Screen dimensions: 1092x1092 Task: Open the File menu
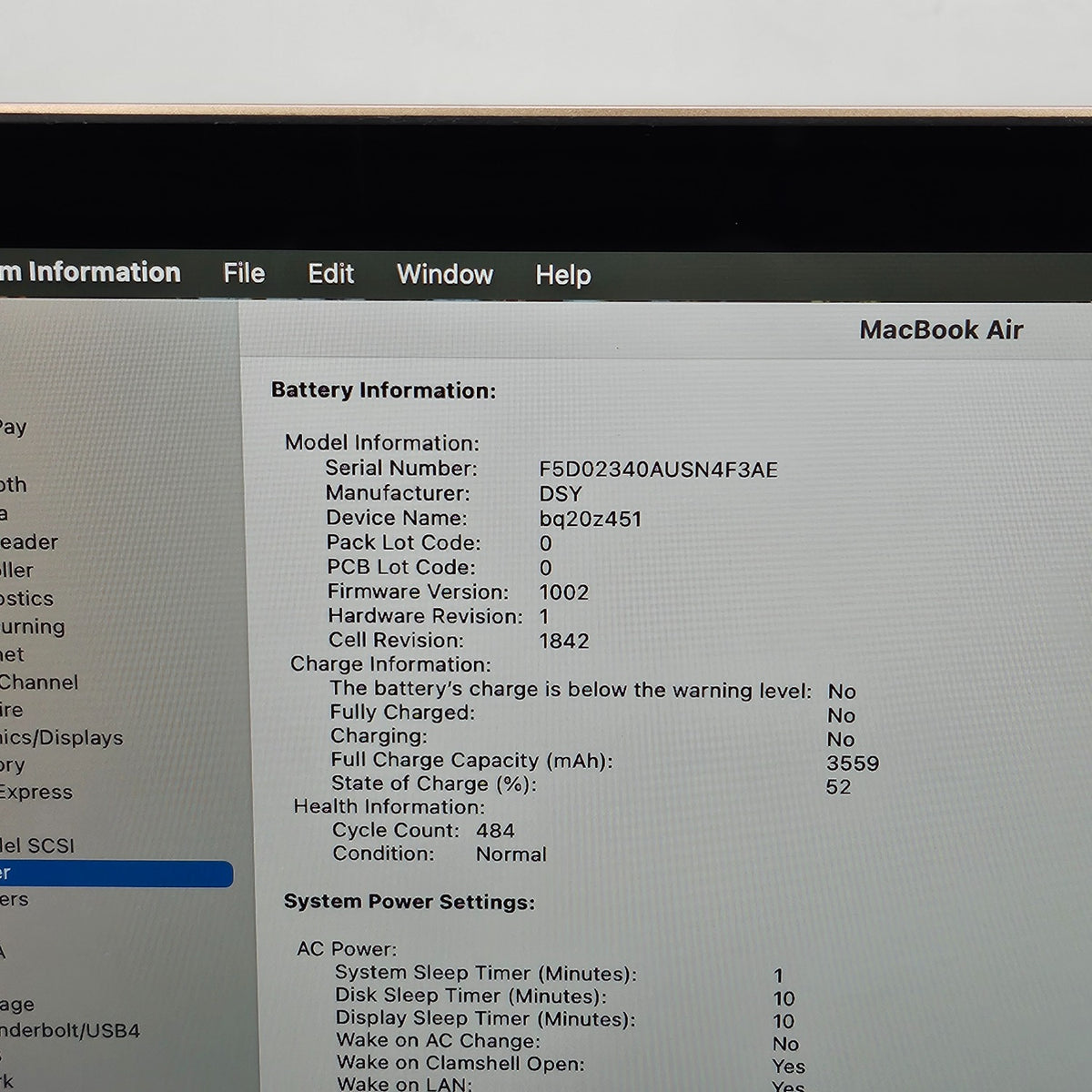point(244,273)
